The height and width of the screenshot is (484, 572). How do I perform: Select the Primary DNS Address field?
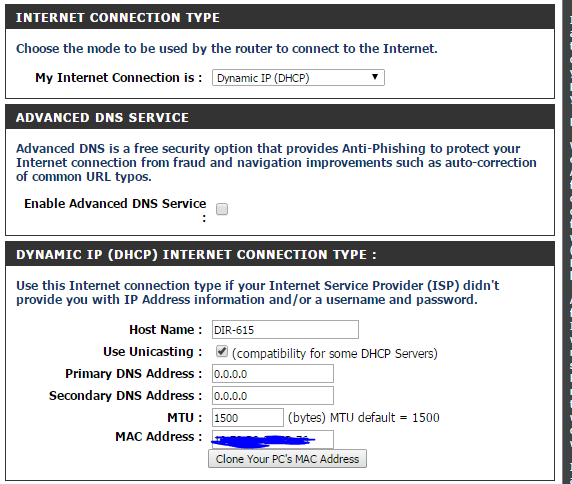click(273, 374)
